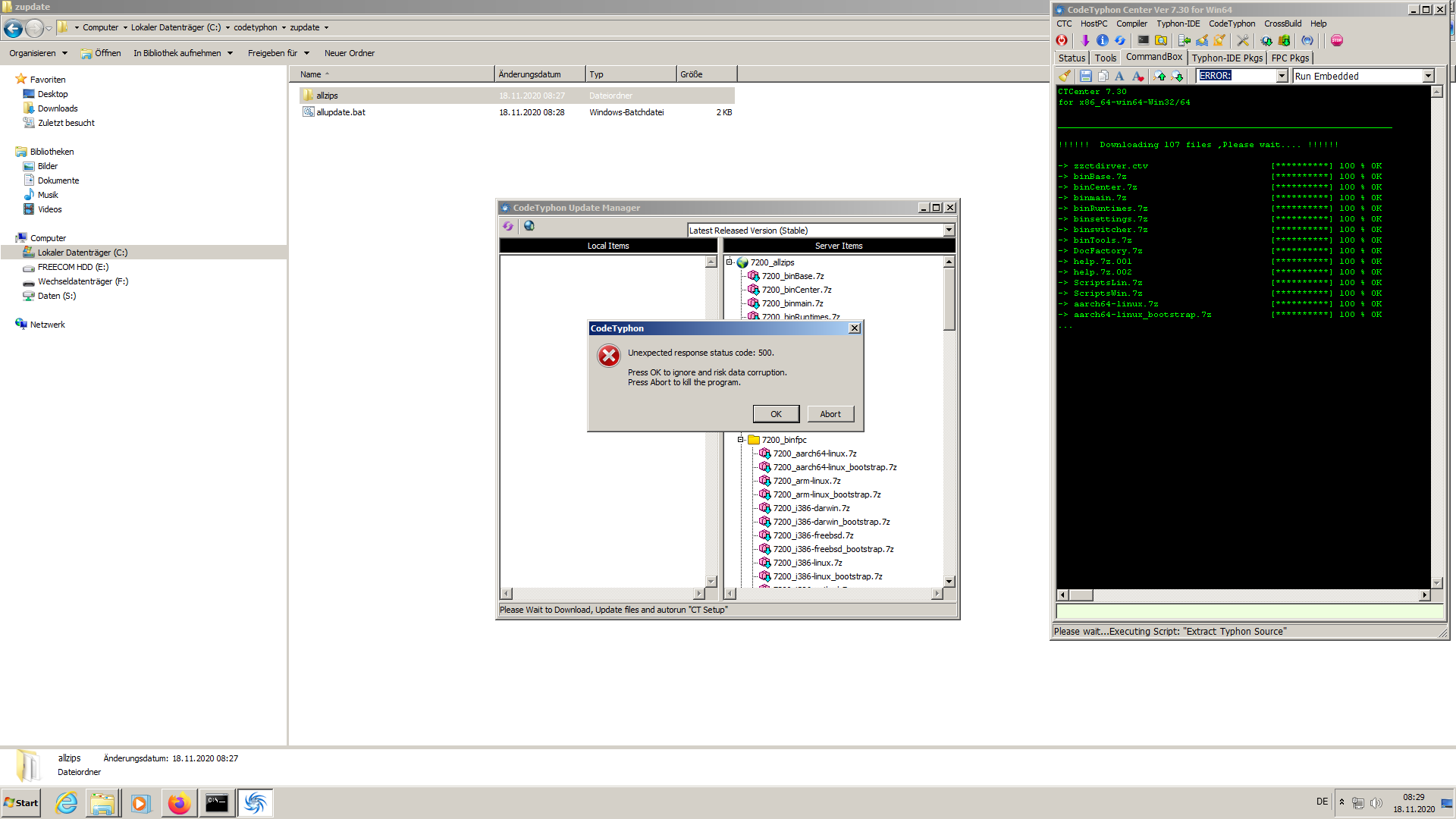Open the crossed wrench tools icon
Viewport: 1456px width, 819px height.
[1243, 41]
